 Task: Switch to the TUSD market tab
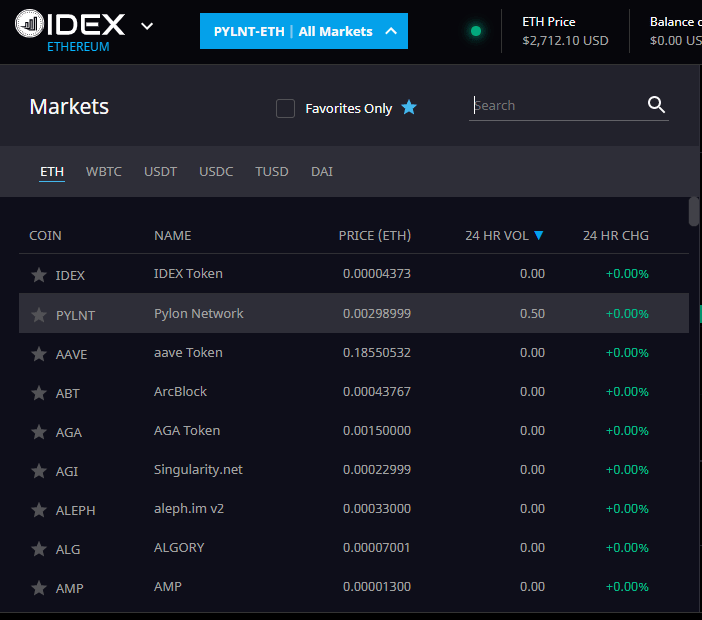272,171
